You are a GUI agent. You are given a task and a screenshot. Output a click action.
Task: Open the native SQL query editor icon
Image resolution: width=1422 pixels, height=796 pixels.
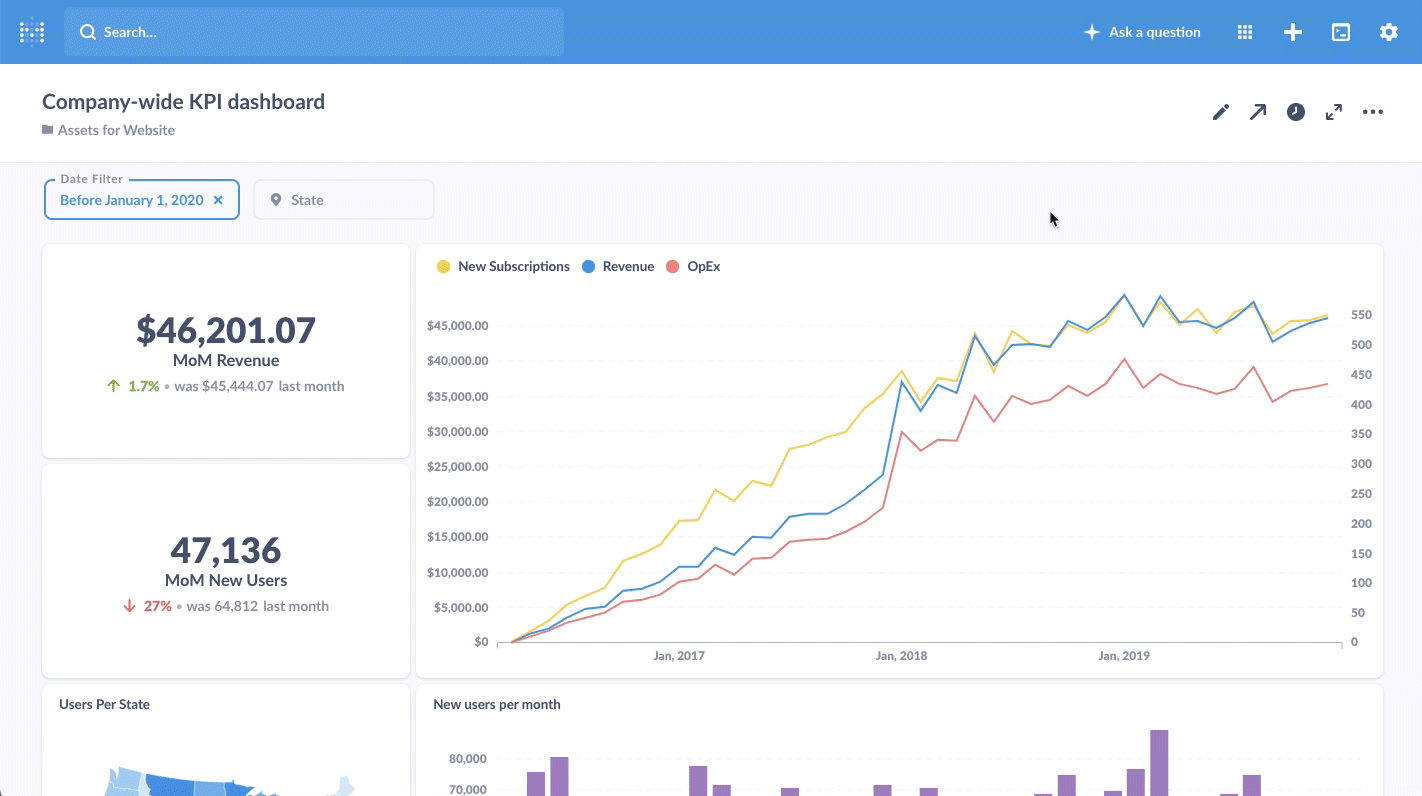[x=1340, y=31]
